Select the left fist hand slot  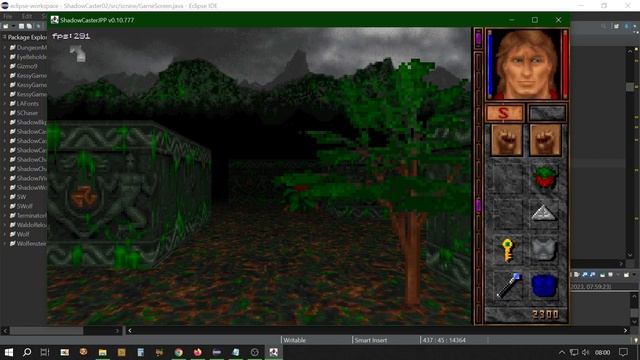pyautogui.click(x=507, y=140)
